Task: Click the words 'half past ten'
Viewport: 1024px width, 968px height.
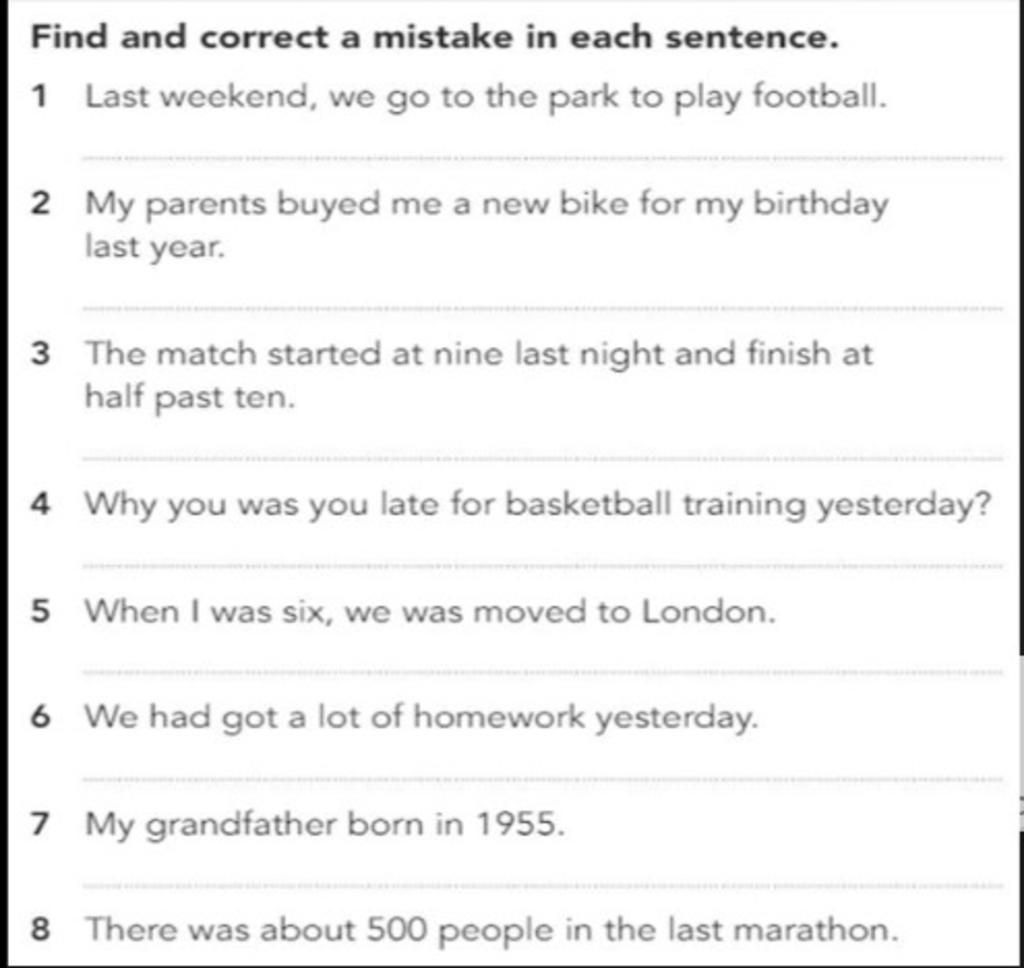Action: point(189,398)
